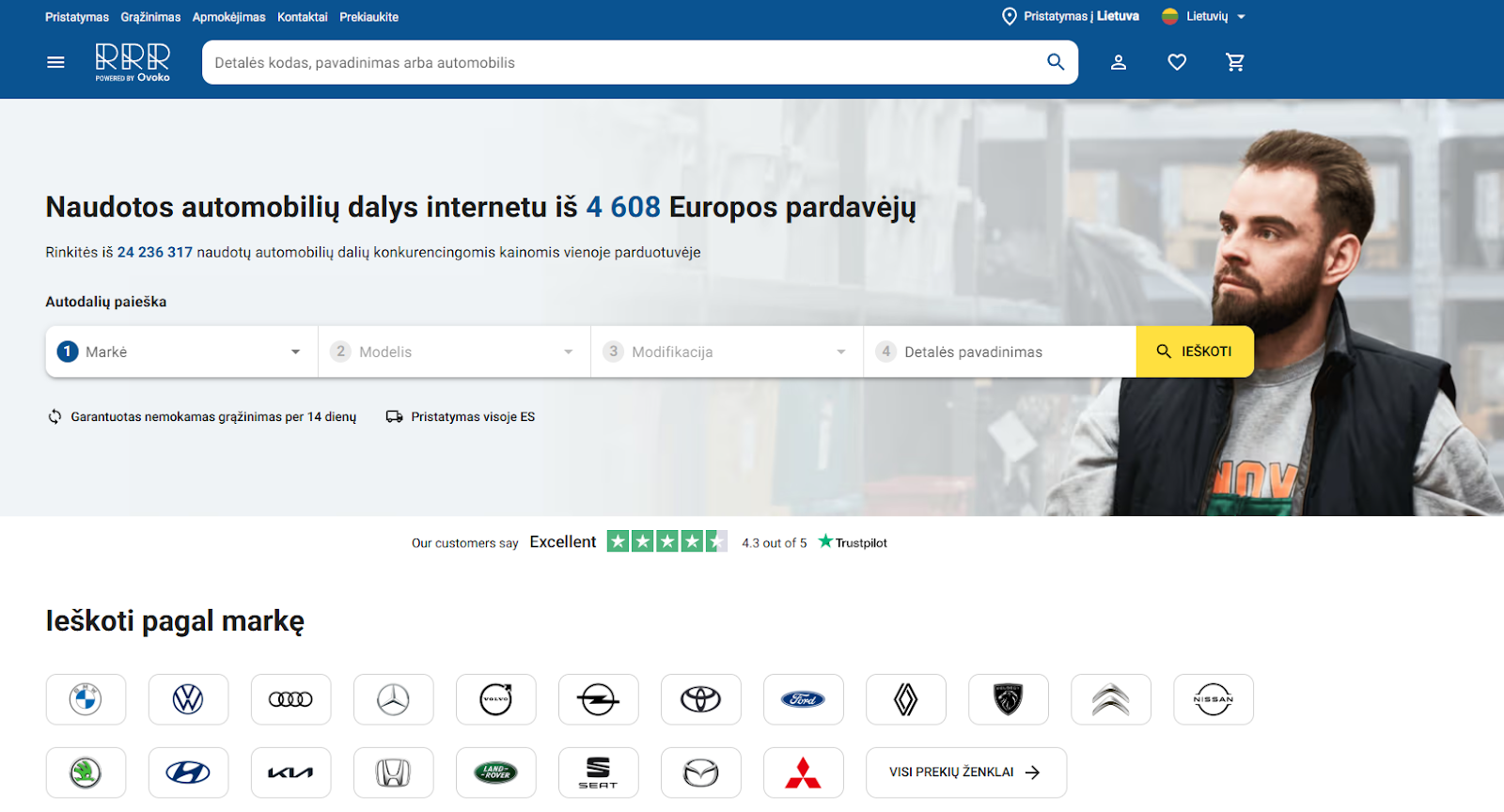Select the Škoda brand logo
The width and height of the screenshot is (1504, 812).
[x=86, y=773]
